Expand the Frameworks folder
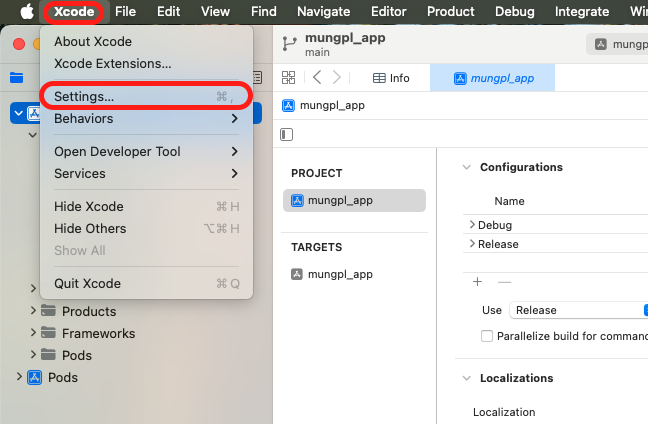Screen dimensions: 648x424 coord(33,332)
